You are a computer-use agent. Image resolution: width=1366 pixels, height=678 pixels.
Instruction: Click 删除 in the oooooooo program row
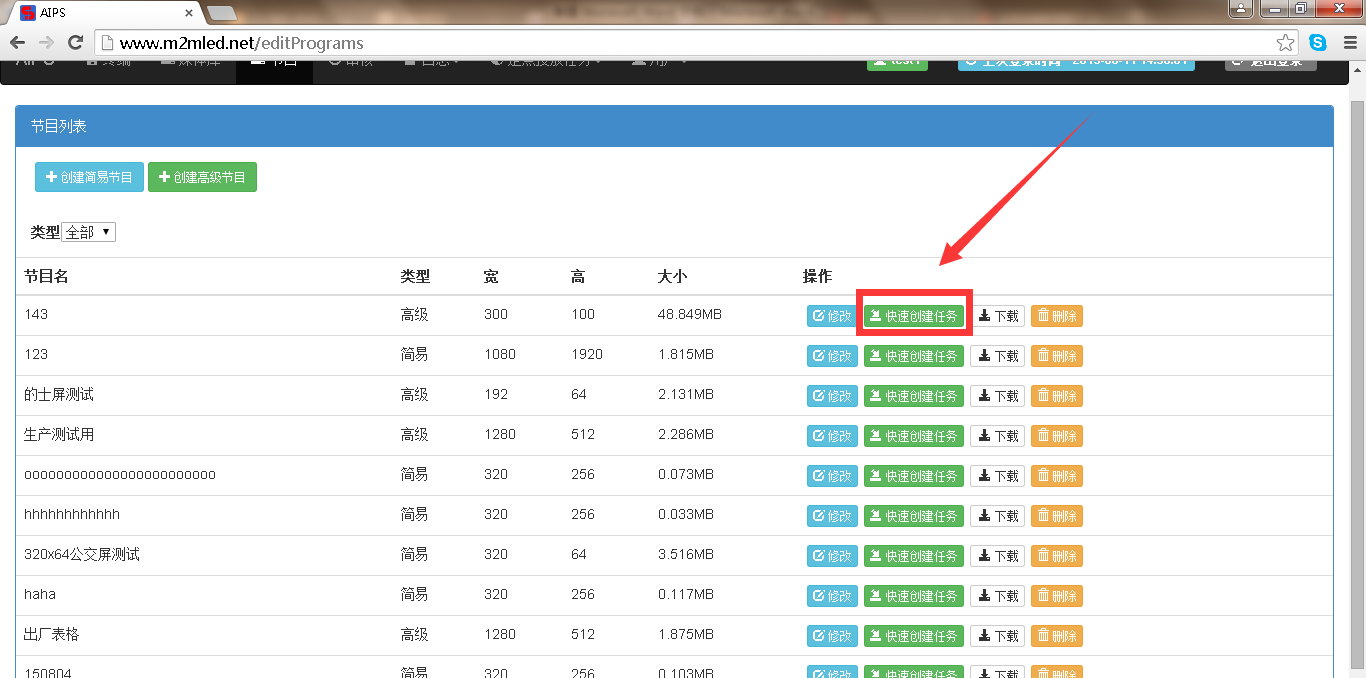tap(1057, 476)
